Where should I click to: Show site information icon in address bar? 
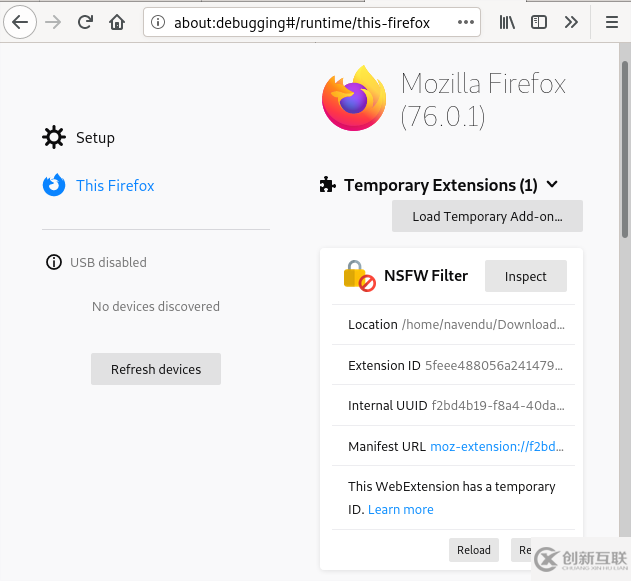pyautogui.click(x=158, y=22)
